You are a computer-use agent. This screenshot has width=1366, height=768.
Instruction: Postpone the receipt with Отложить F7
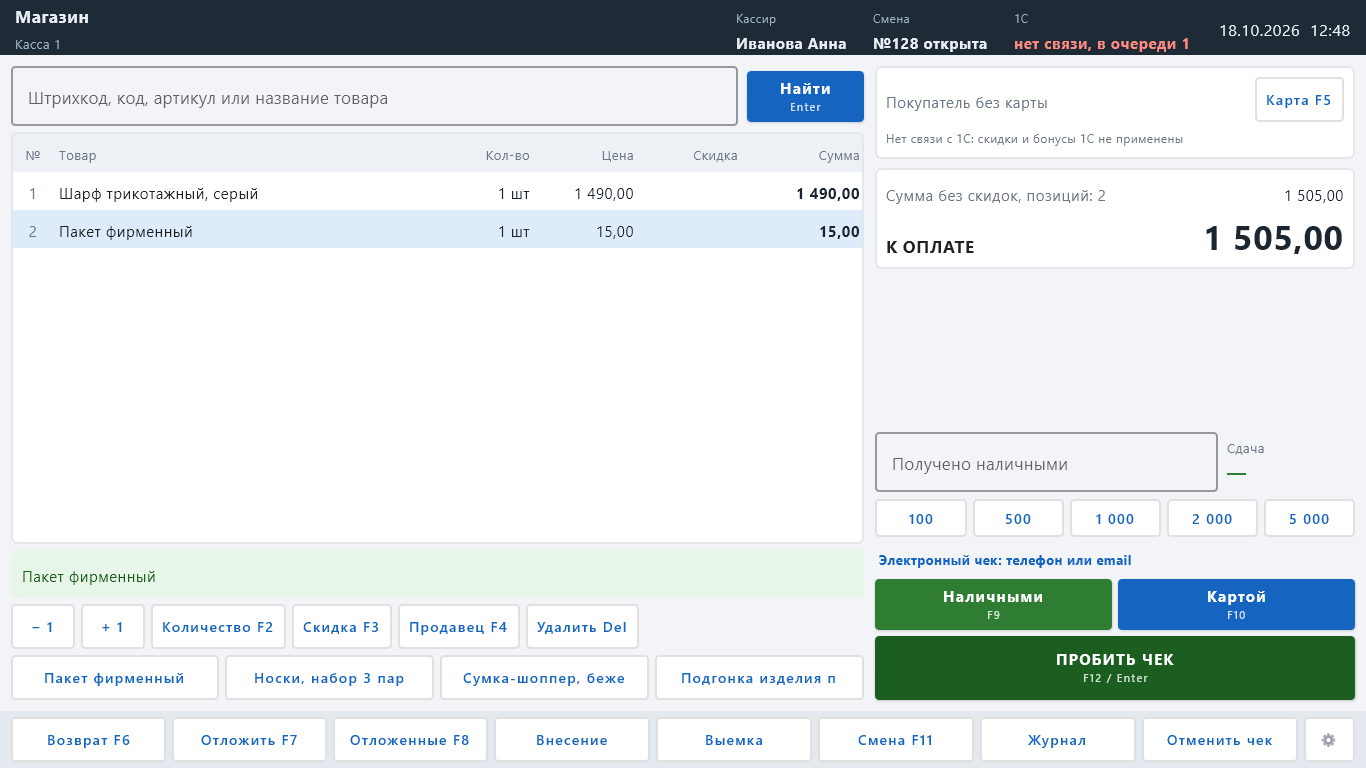250,740
